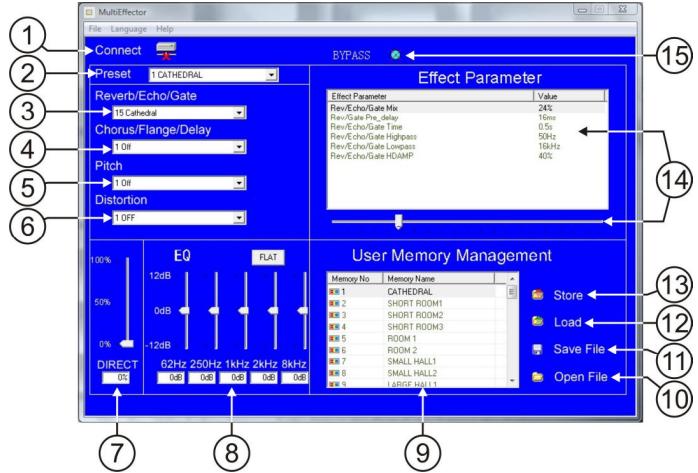698x473 pixels.
Task: Open the Reverb/Echo/Gate dropdown showing 15 Cathedral
Action: tap(179, 113)
